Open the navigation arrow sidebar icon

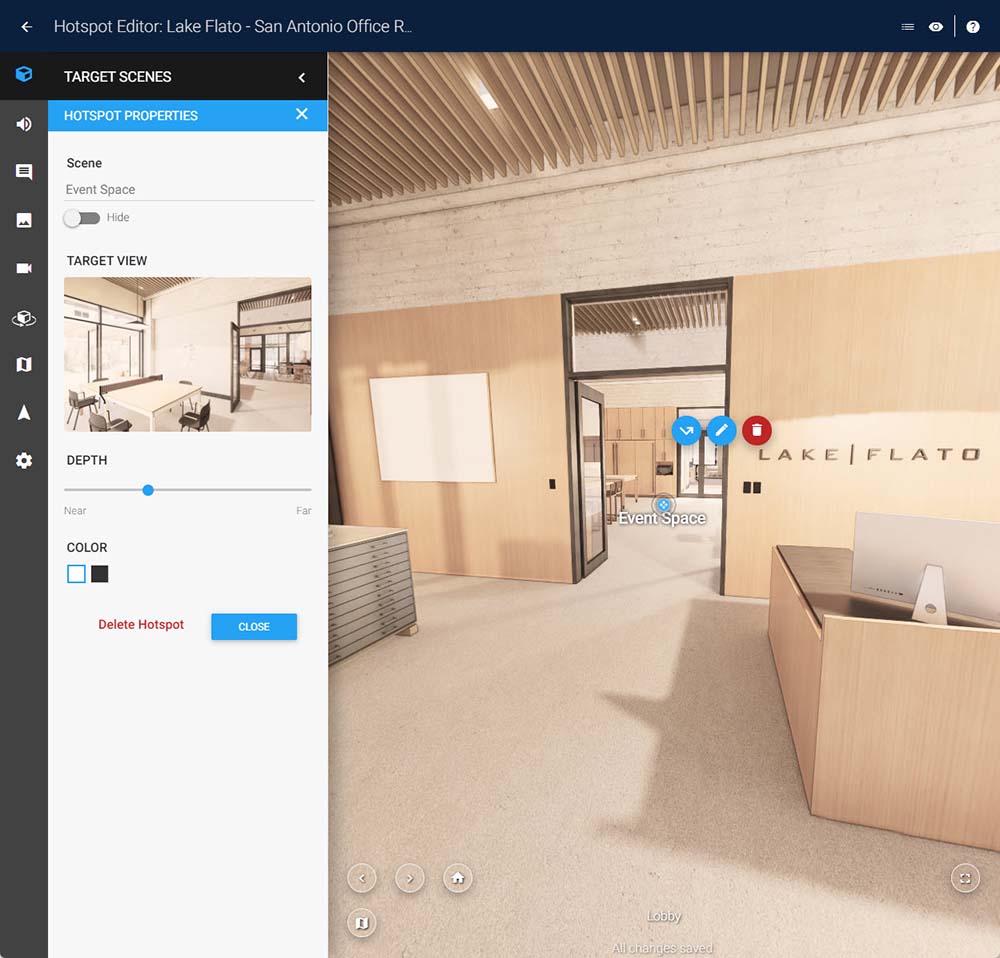[24, 413]
